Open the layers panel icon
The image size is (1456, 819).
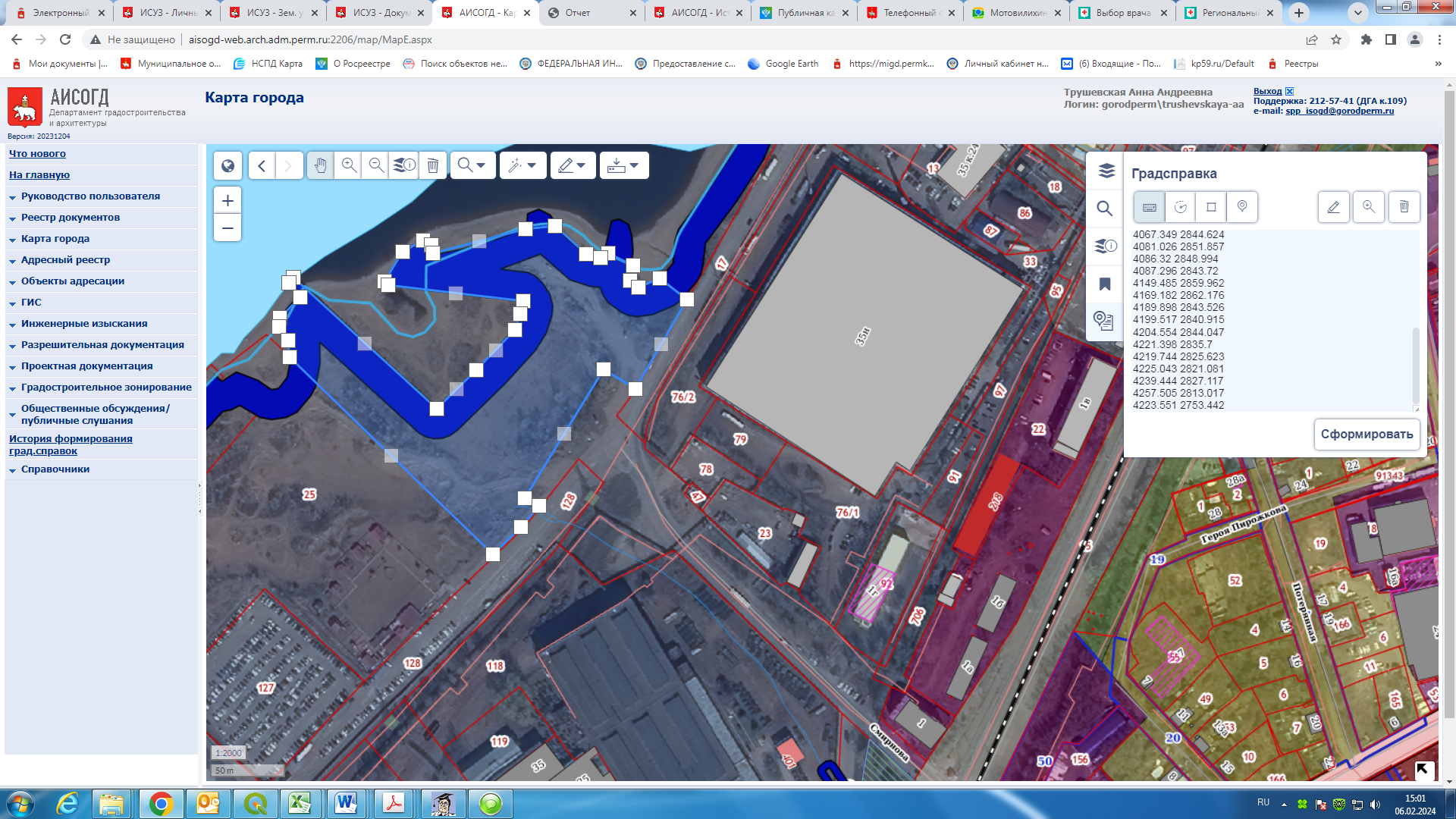tap(1106, 171)
